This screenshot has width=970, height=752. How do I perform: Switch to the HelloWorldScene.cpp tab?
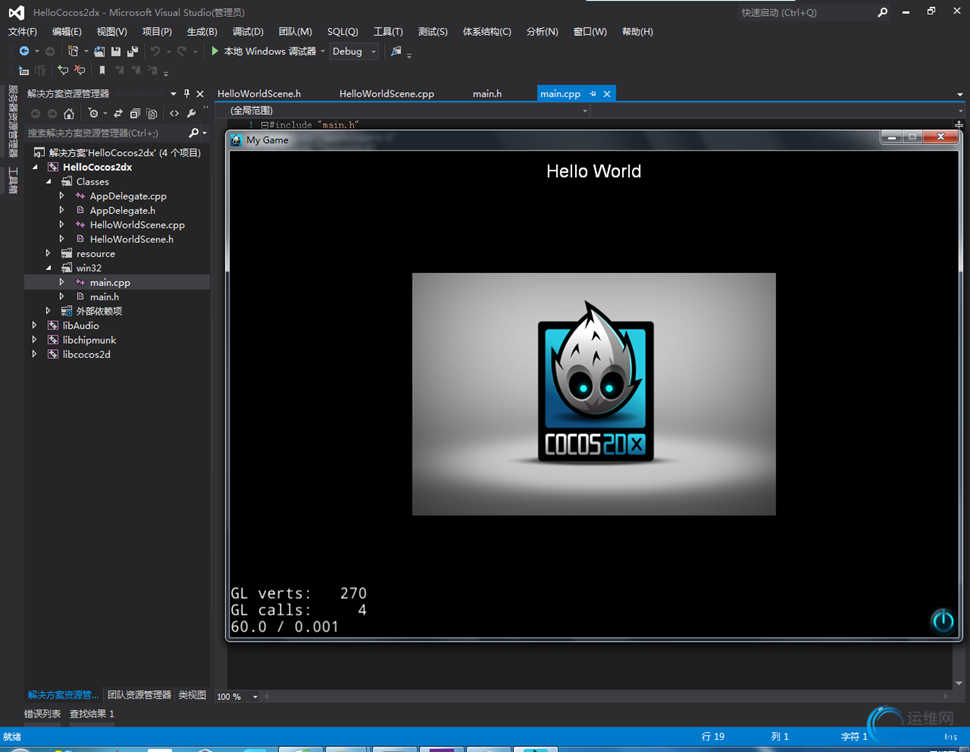pyautogui.click(x=386, y=93)
